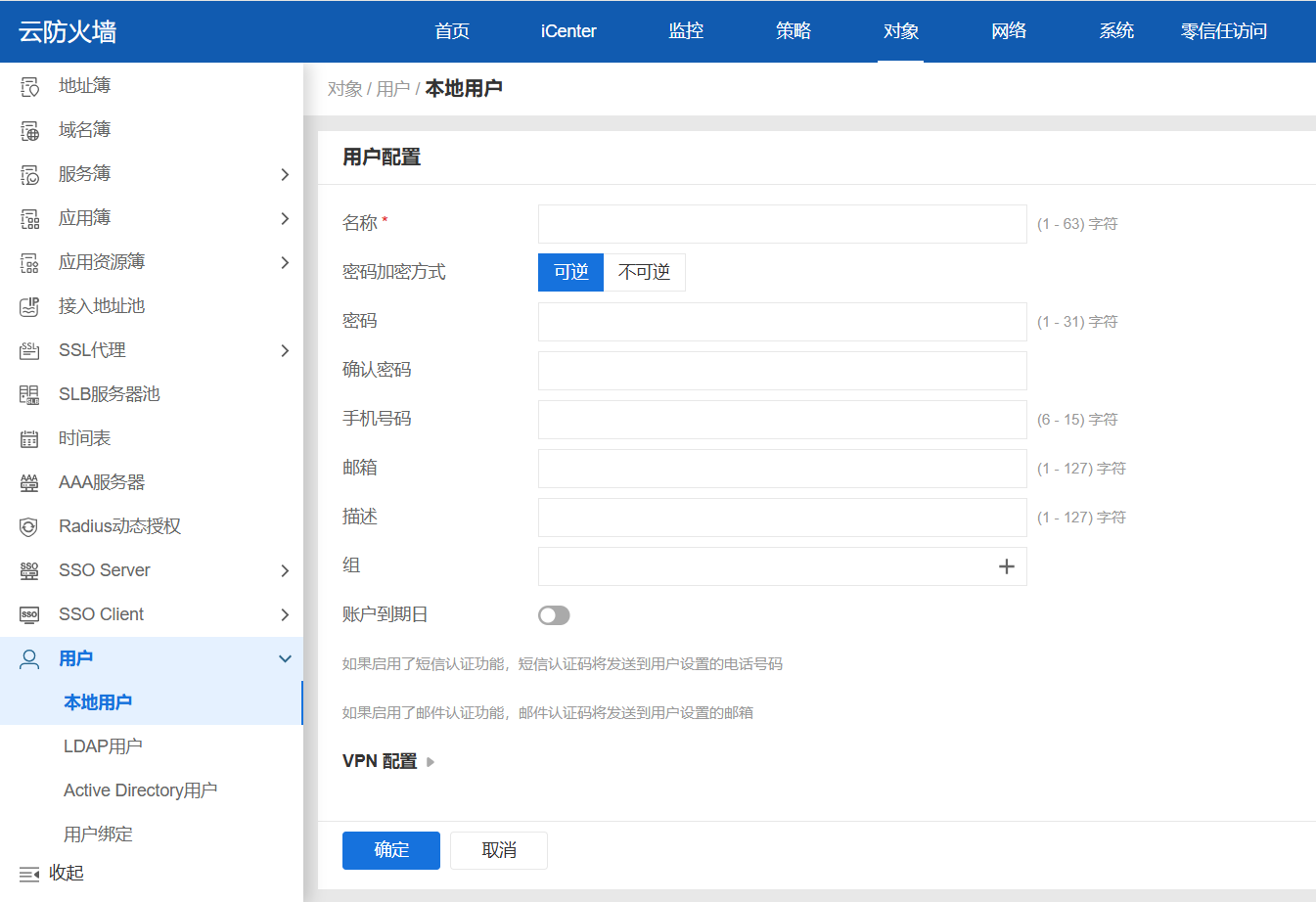Open the 系统 top menu
This screenshot has height=902, width=1316.
point(1116,31)
